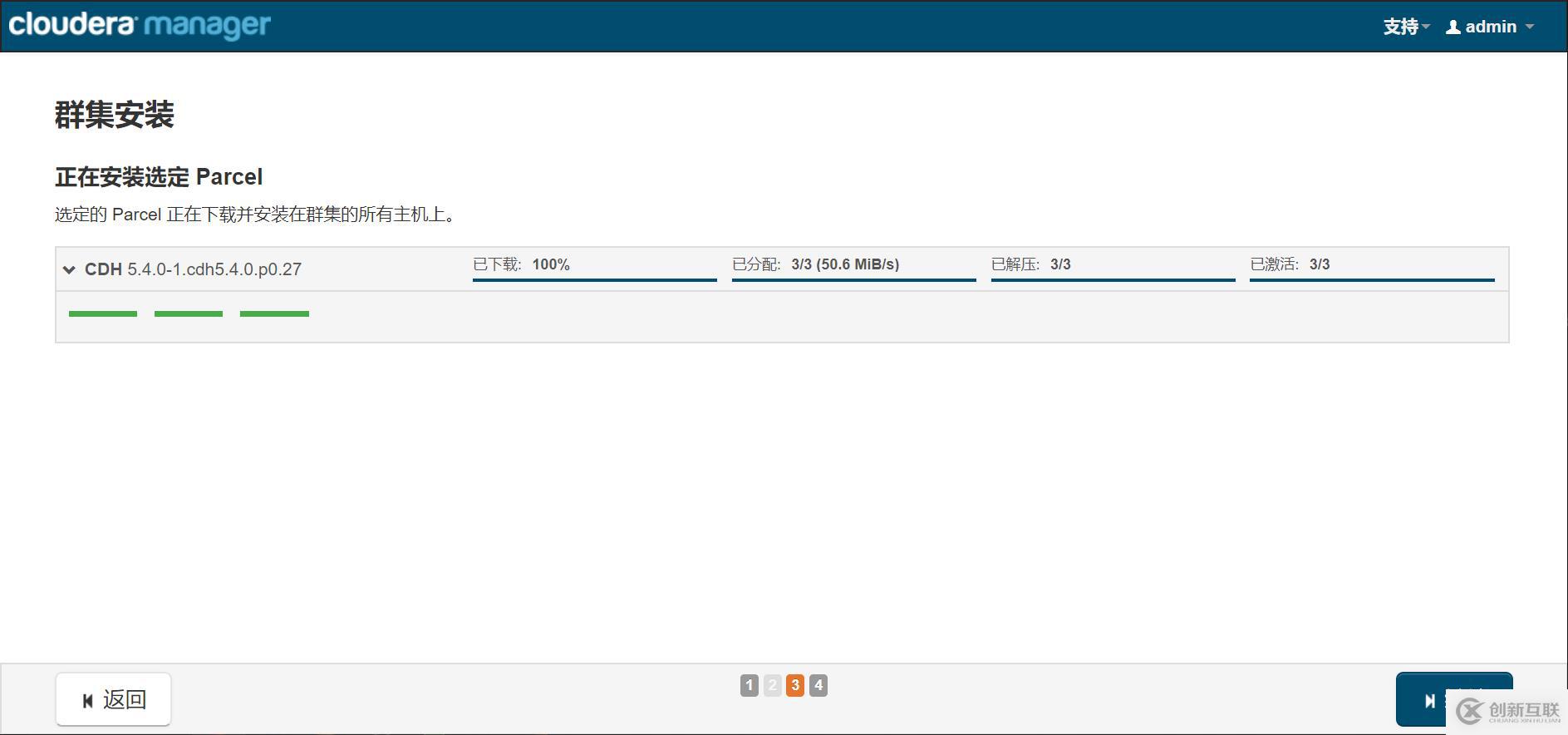Click the 返回 back button
Screen dimensions: 1568x735
114,699
